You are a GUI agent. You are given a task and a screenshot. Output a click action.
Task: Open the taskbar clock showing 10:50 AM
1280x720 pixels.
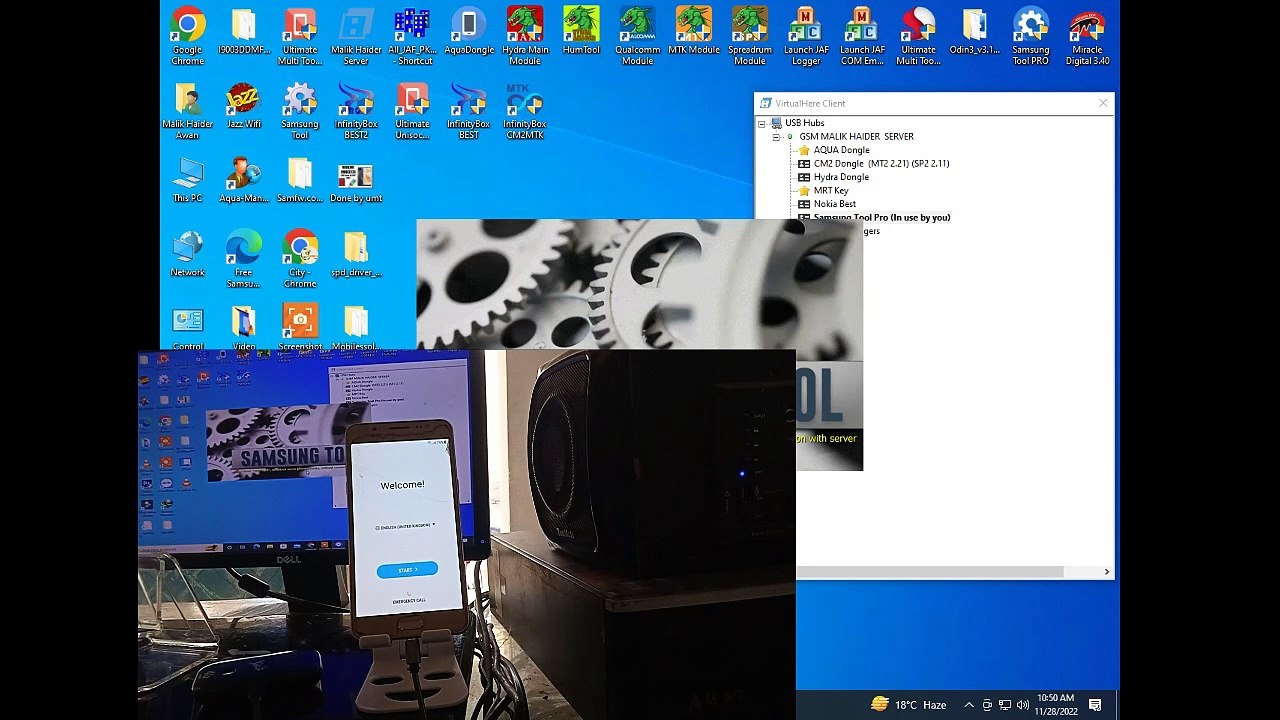[1055, 705]
